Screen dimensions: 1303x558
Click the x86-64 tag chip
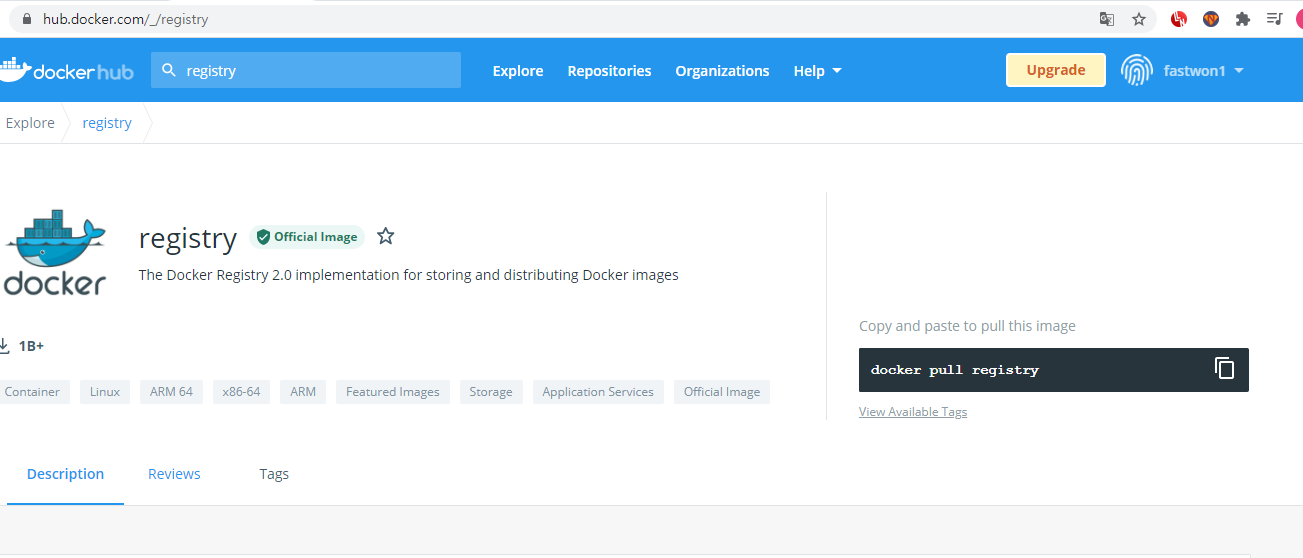[x=241, y=392]
